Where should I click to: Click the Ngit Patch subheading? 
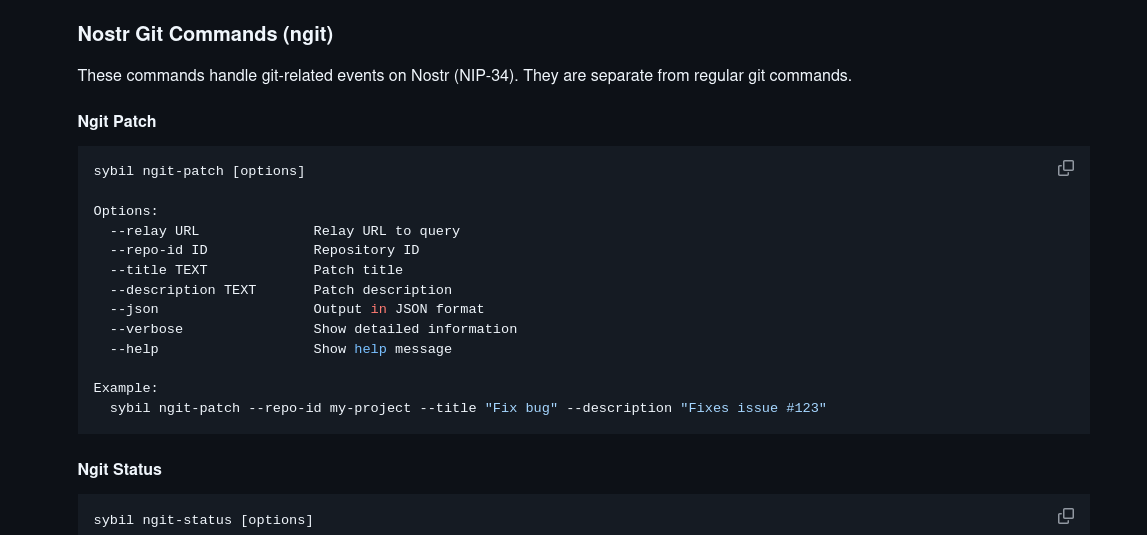(117, 121)
